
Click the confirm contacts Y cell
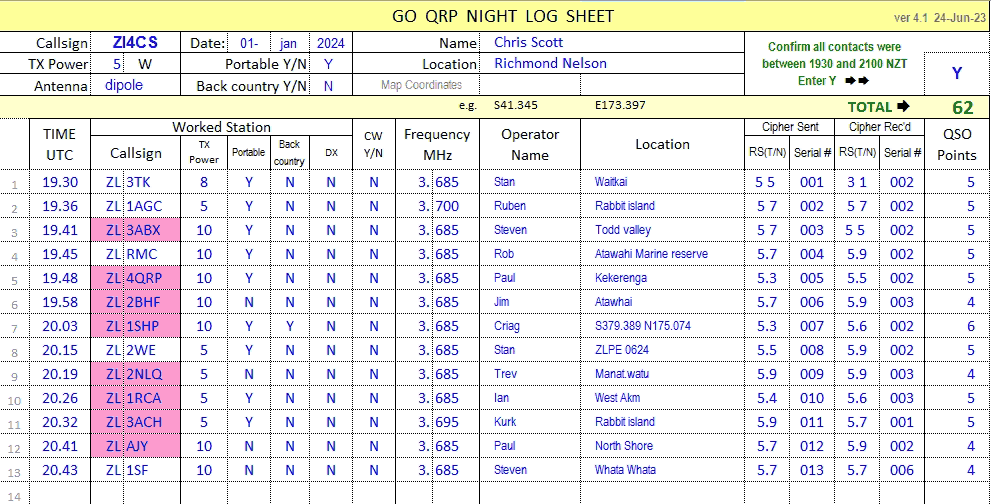pyautogui.click(x=957, y=73)
